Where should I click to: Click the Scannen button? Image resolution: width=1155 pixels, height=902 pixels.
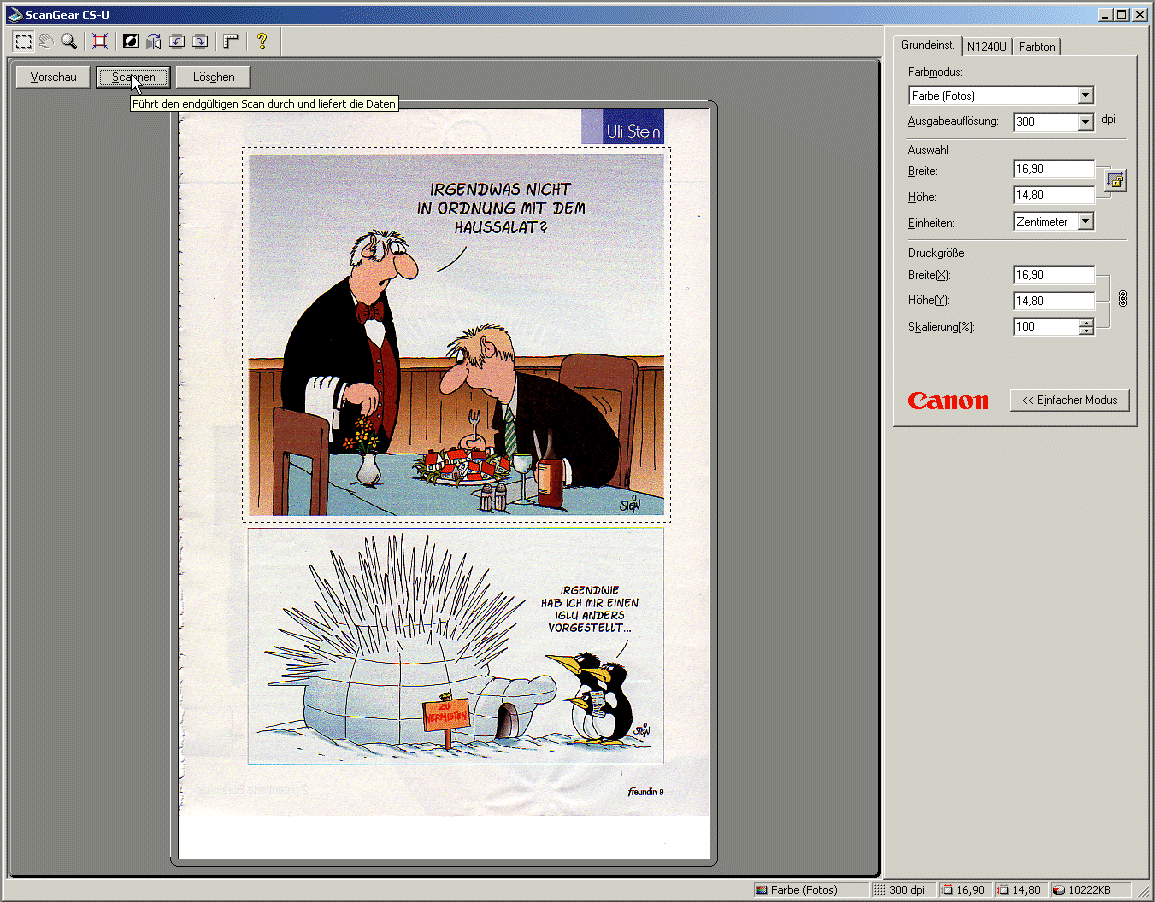[133, 77]
